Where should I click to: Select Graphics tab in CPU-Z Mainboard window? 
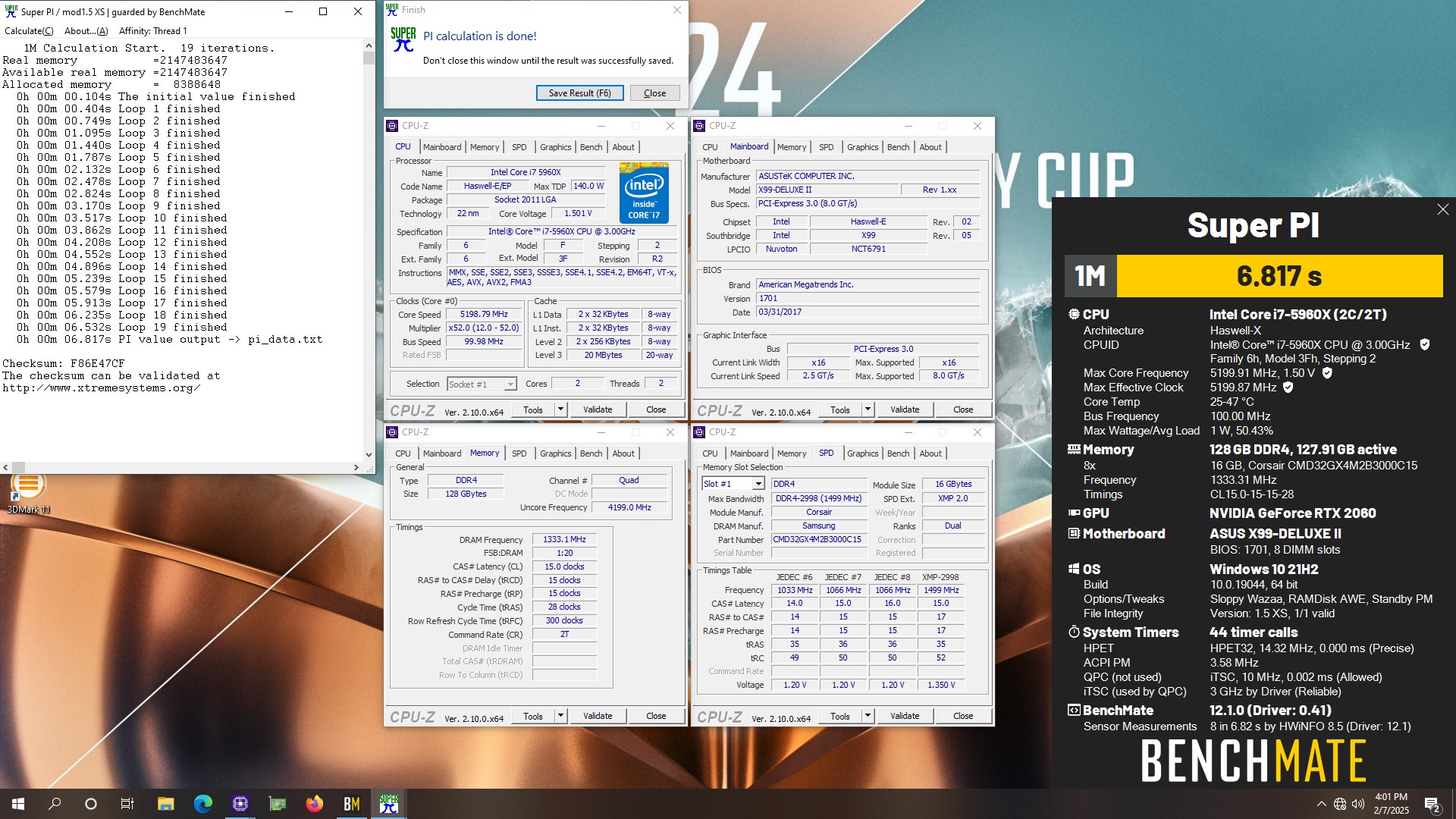click(863, 147)
